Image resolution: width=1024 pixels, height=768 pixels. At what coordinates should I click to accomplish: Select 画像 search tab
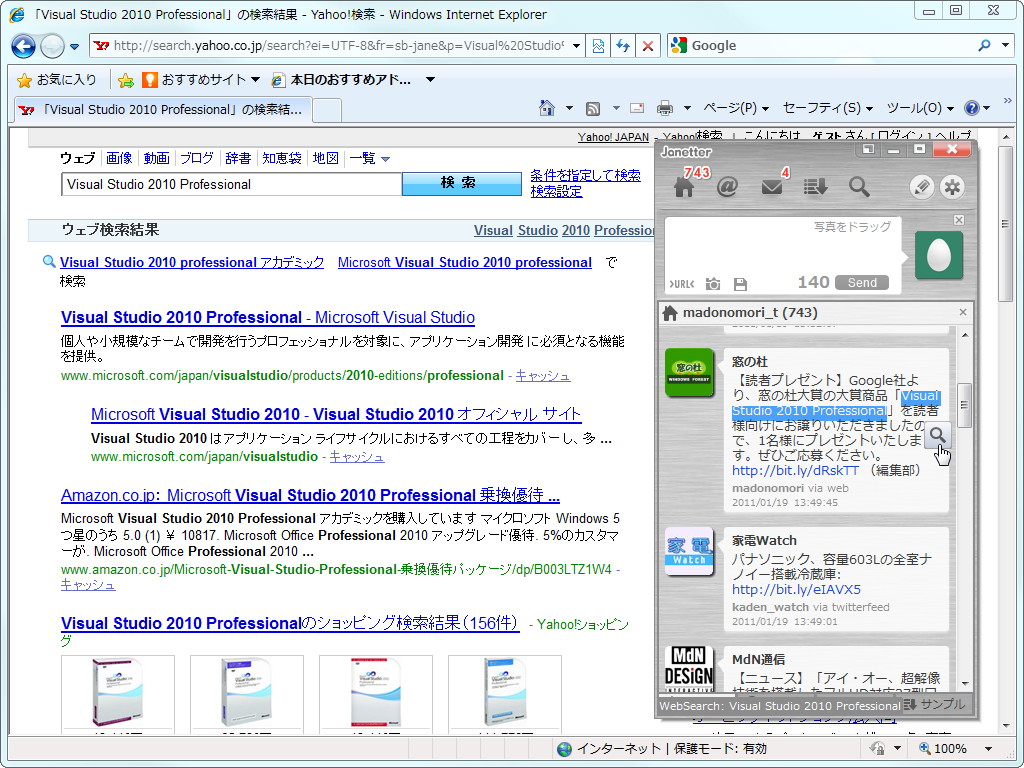coord(119,158)
